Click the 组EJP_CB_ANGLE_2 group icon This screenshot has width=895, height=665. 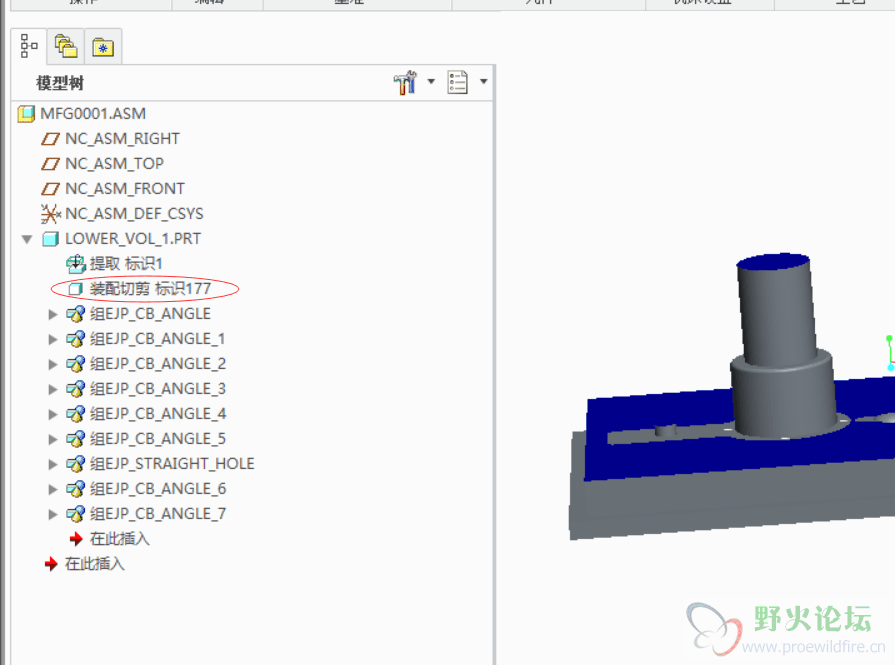point(75,364)
